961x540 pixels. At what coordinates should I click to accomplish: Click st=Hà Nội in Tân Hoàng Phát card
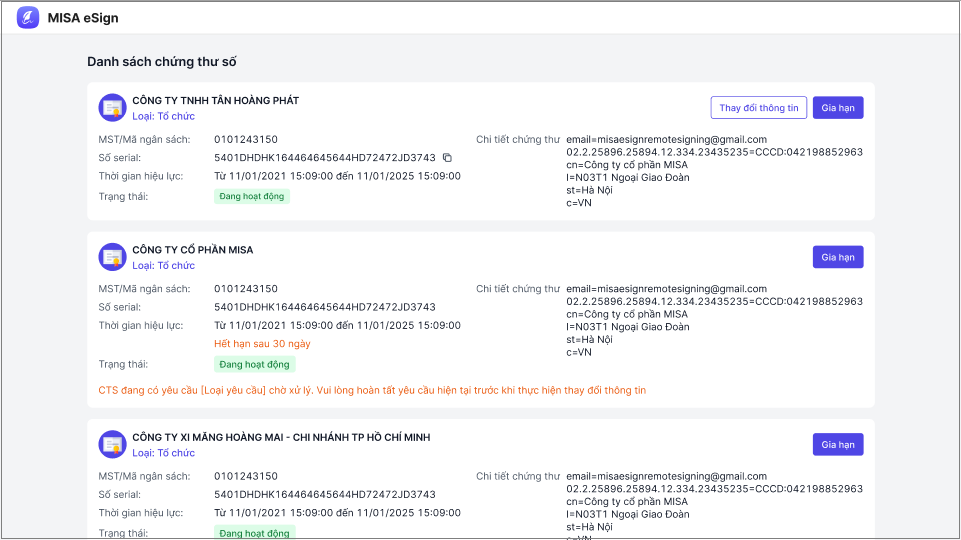589,190
